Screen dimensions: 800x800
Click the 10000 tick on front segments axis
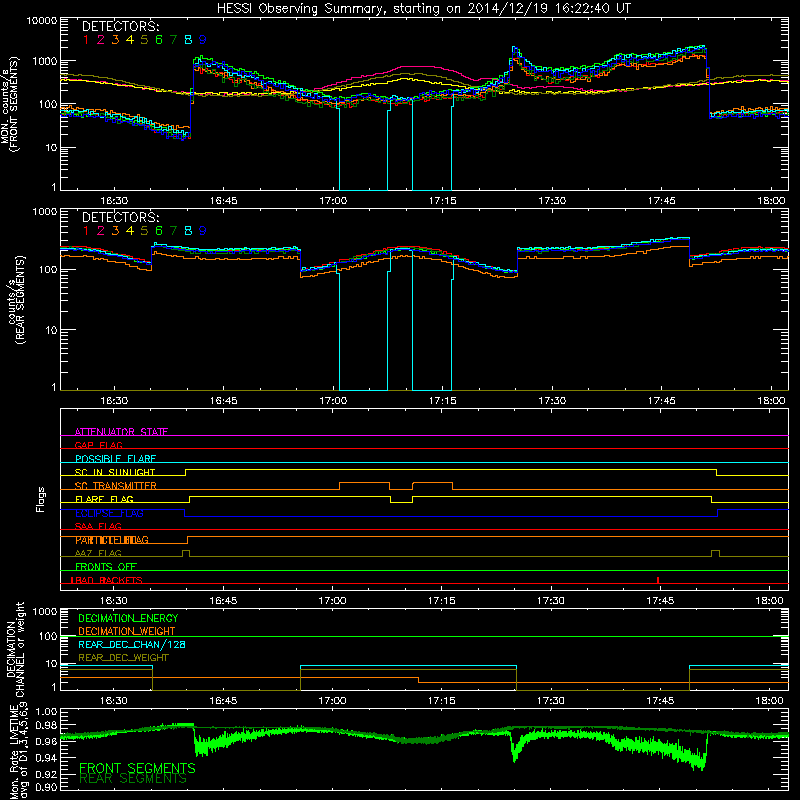(42, 21)
